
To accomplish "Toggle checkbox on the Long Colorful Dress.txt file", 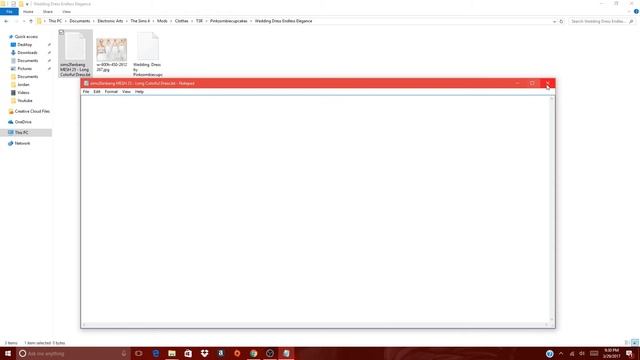I will click(61, 32).
